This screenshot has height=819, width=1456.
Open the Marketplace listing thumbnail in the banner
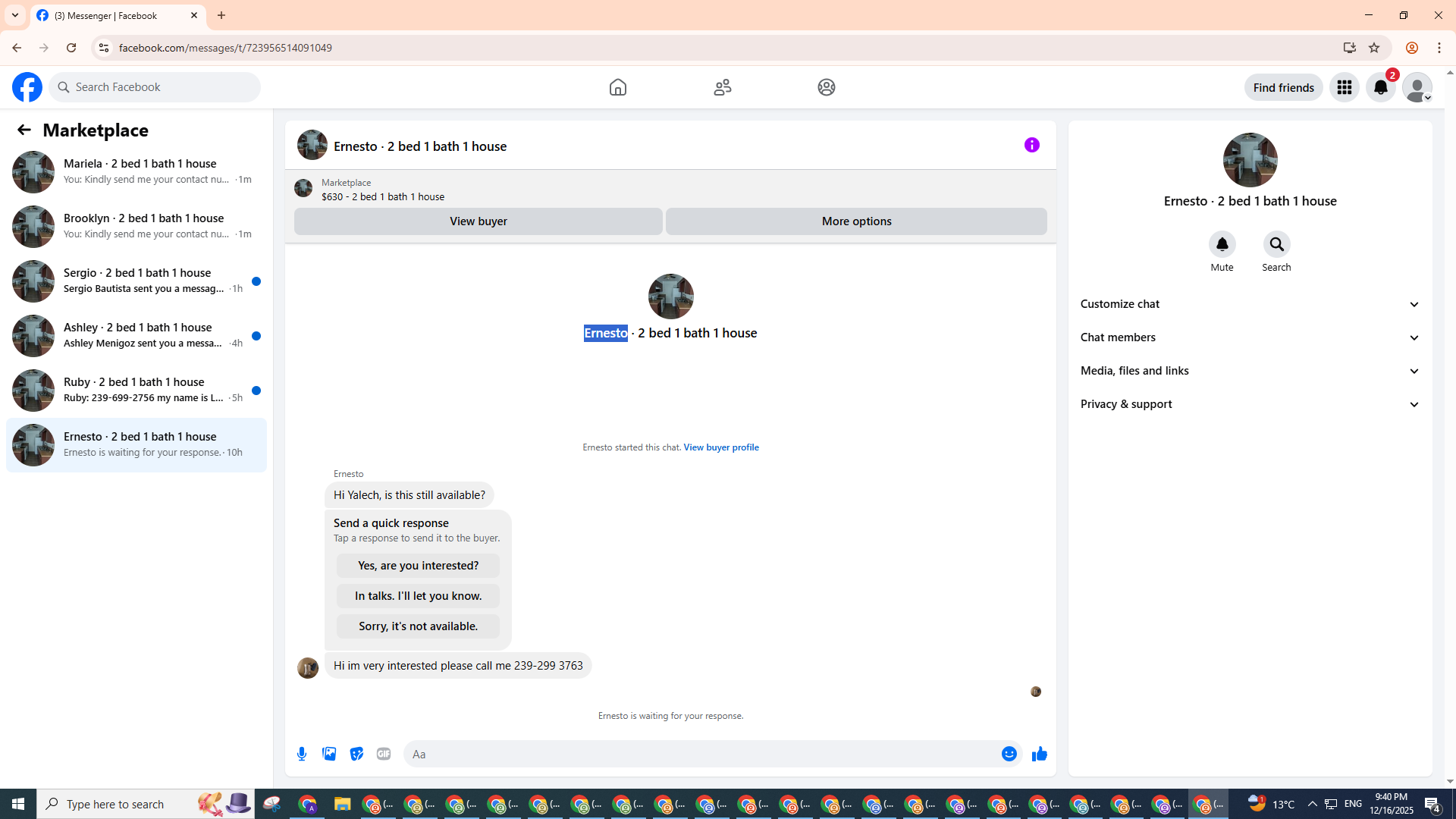(x=303, y=188)
